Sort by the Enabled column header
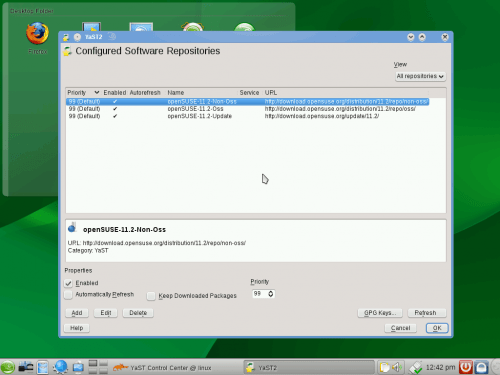The width and height of the screenshot is (500, 375). (x=115, y=93)
